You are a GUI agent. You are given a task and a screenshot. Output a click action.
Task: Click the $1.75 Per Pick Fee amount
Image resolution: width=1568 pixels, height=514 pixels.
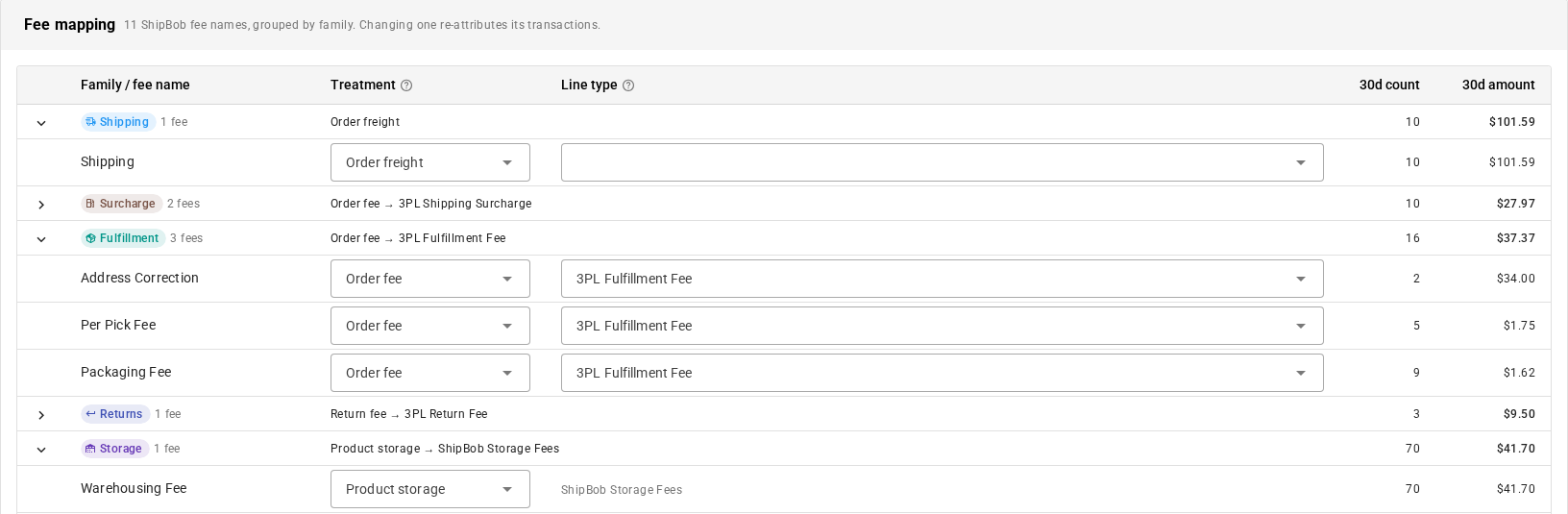1519,326
